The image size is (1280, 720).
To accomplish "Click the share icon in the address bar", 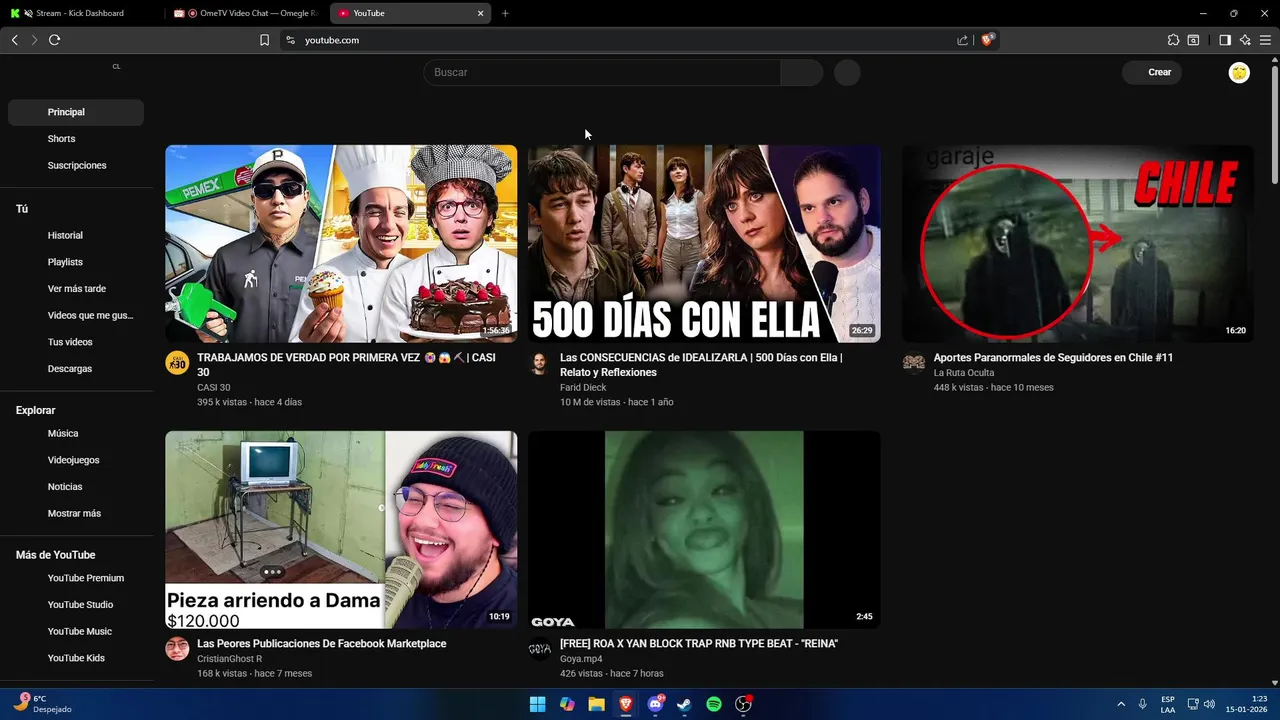I will [962, 40].
